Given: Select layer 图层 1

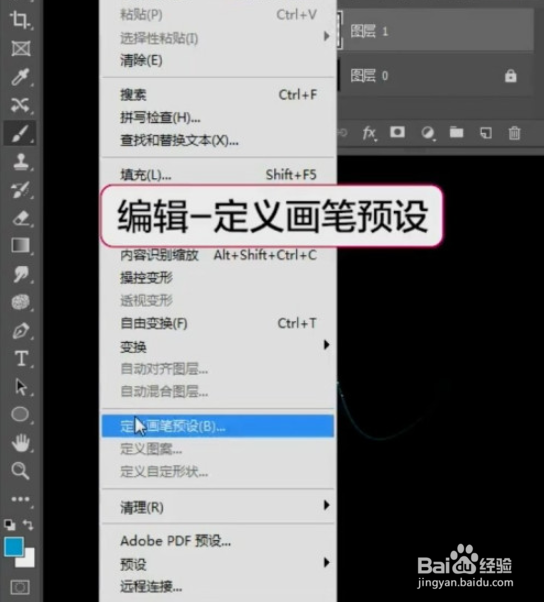Looking at the screenshot, I should pos(435,31).
